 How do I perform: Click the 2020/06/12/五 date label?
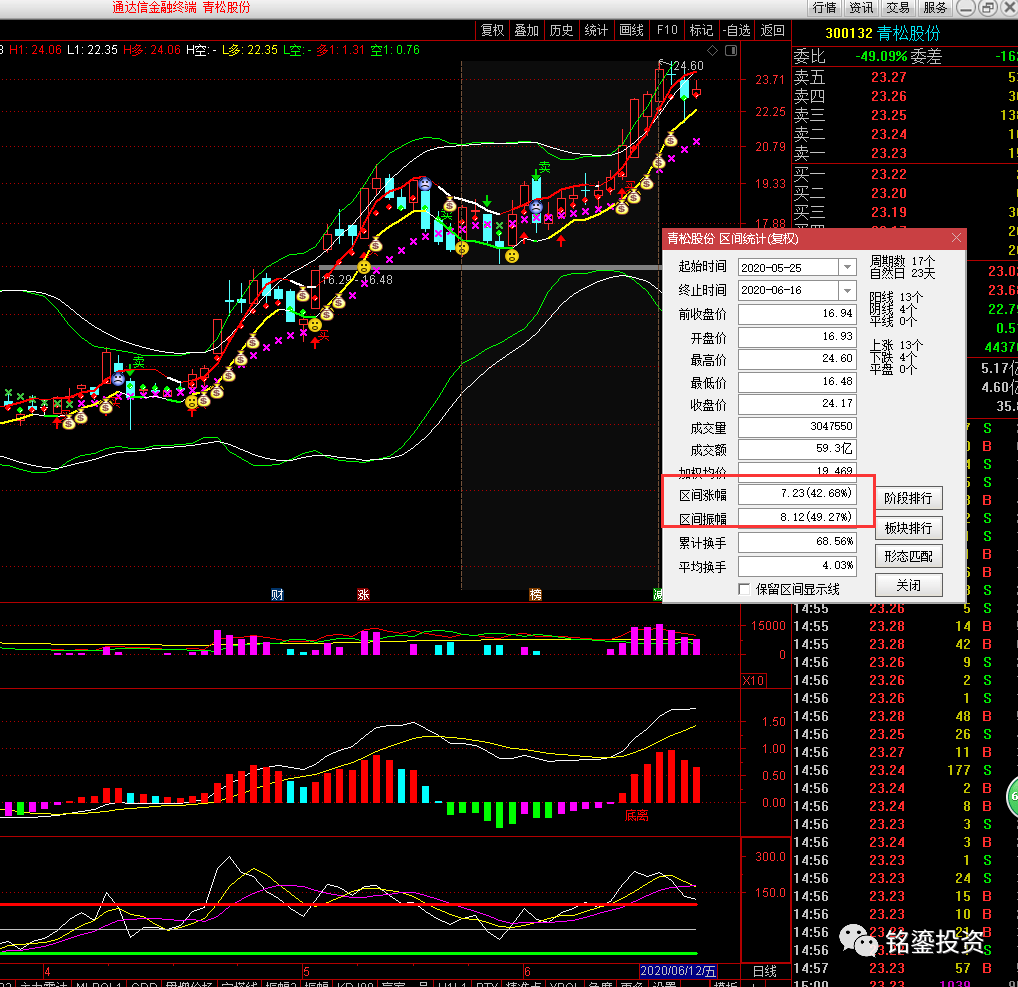point(678,971)
